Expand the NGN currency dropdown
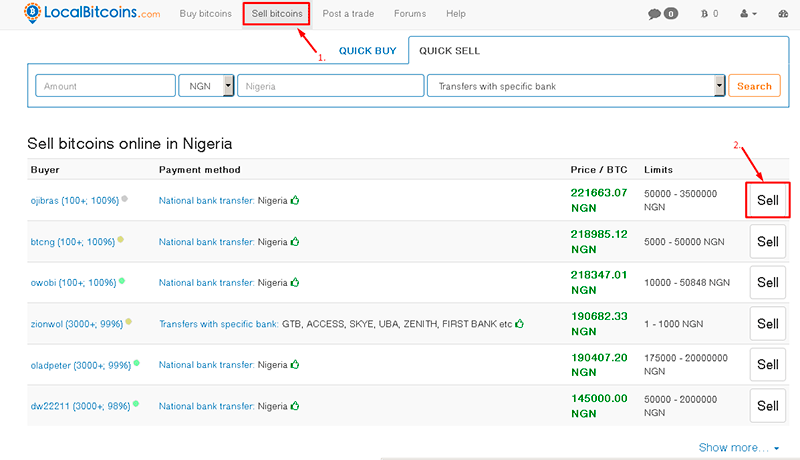Screen dimensions: 800x460 click(206, 86)
